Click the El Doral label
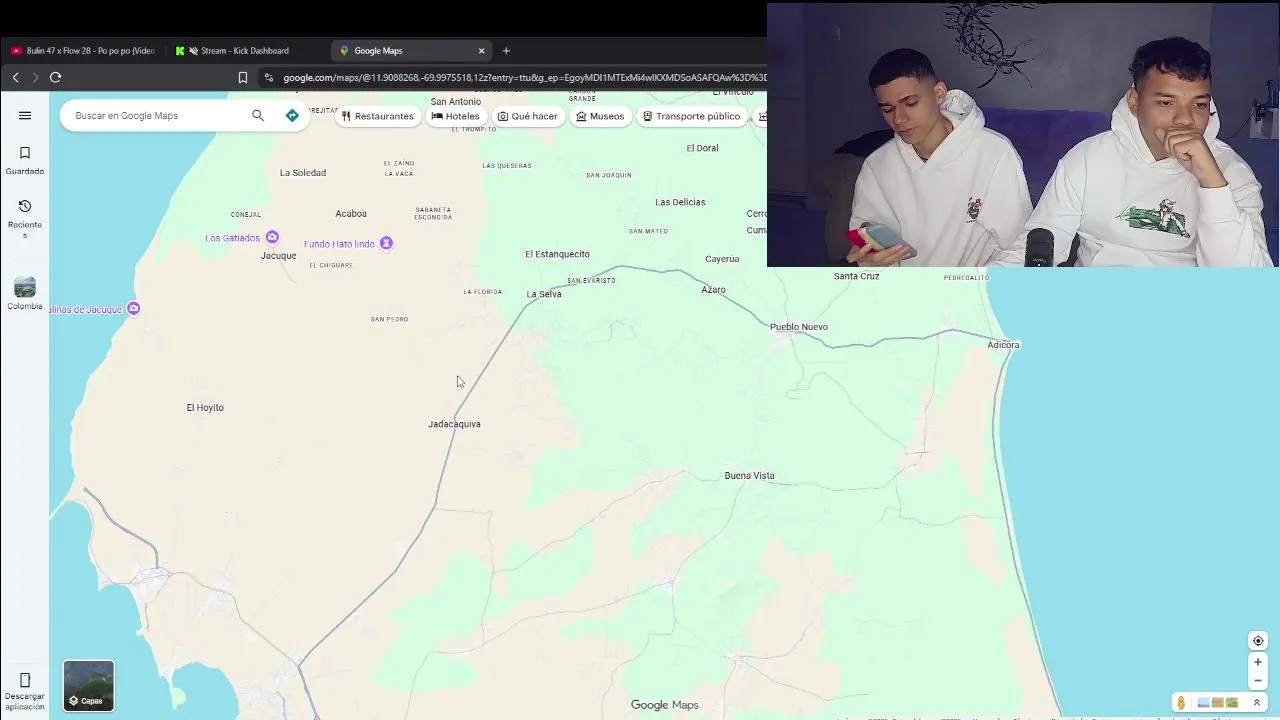1280x720 pixels. click(x=702, y=148)
